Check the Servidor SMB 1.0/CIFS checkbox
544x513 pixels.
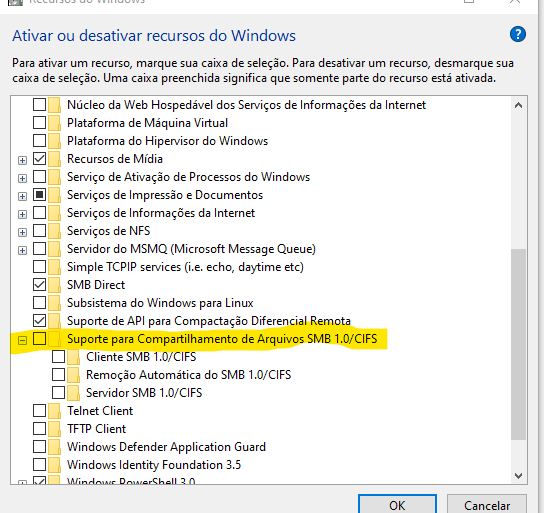tap(58, 392)
